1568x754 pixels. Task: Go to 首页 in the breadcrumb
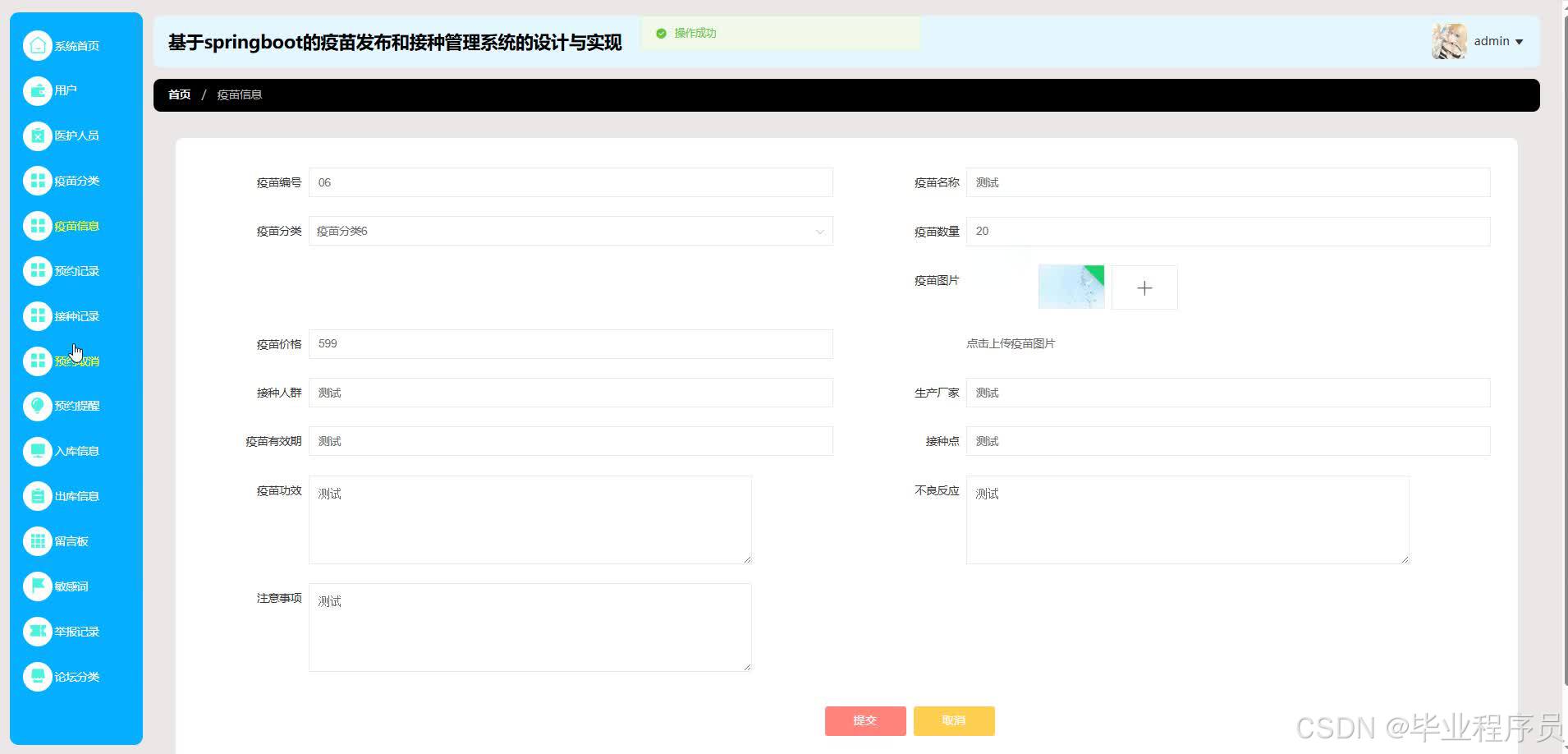click(x=179, y=94)
